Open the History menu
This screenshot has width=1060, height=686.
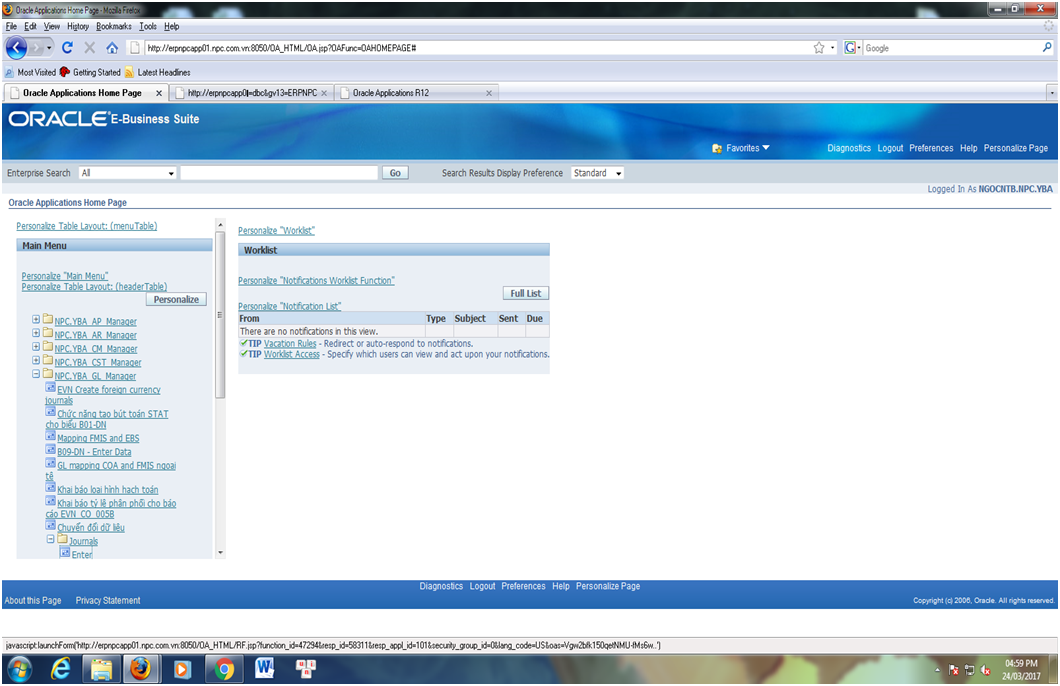(x=78, y=26)
